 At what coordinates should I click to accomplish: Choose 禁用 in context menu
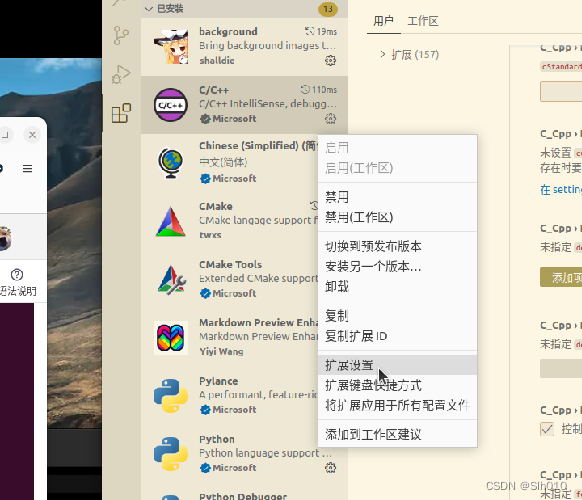(398, 197)
